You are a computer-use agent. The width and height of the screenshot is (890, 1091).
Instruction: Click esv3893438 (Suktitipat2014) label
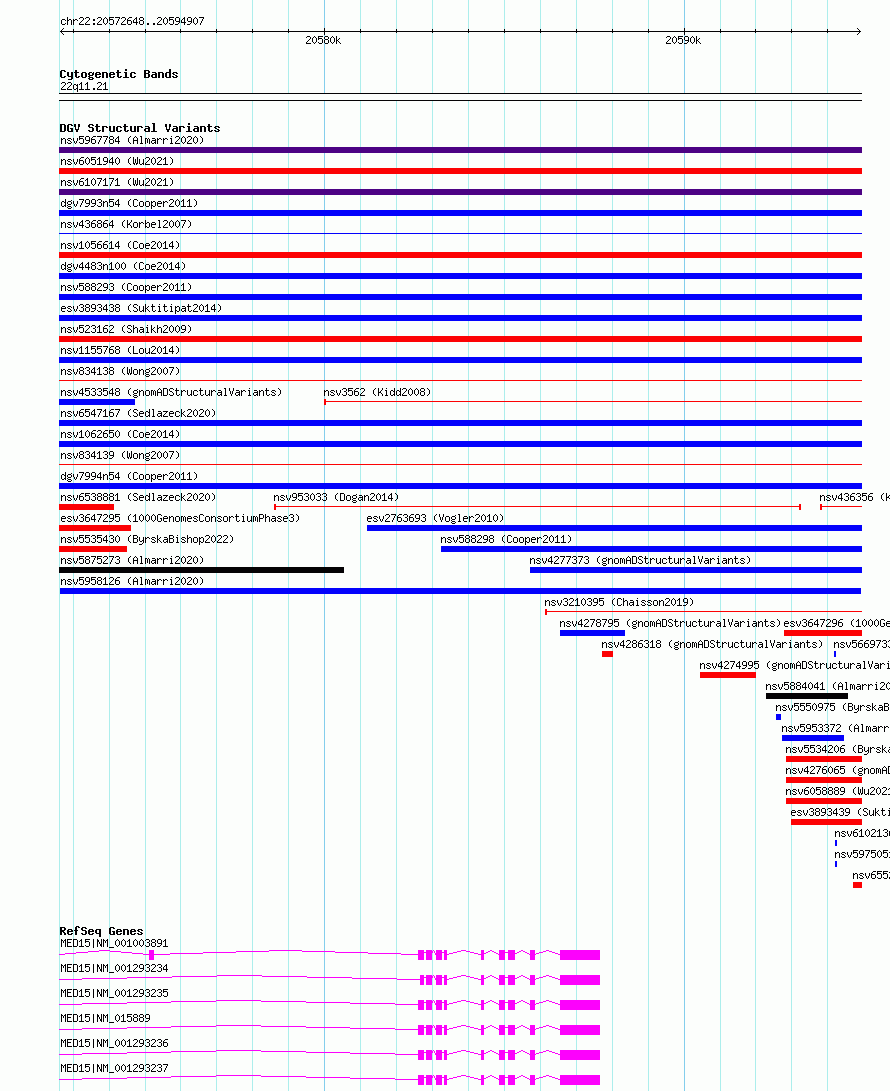141,308
